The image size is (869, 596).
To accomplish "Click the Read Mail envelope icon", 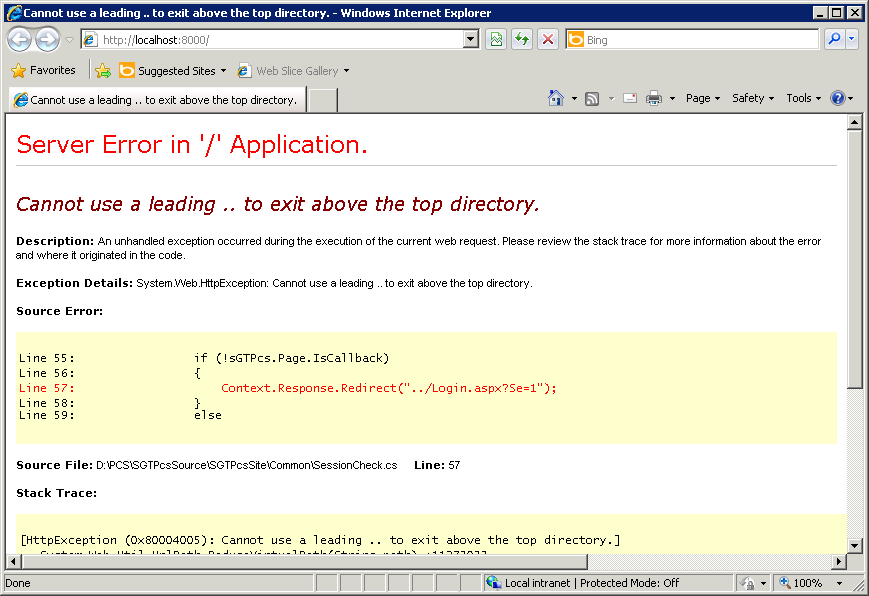I will pyautogui.click(x=630, y=98).
